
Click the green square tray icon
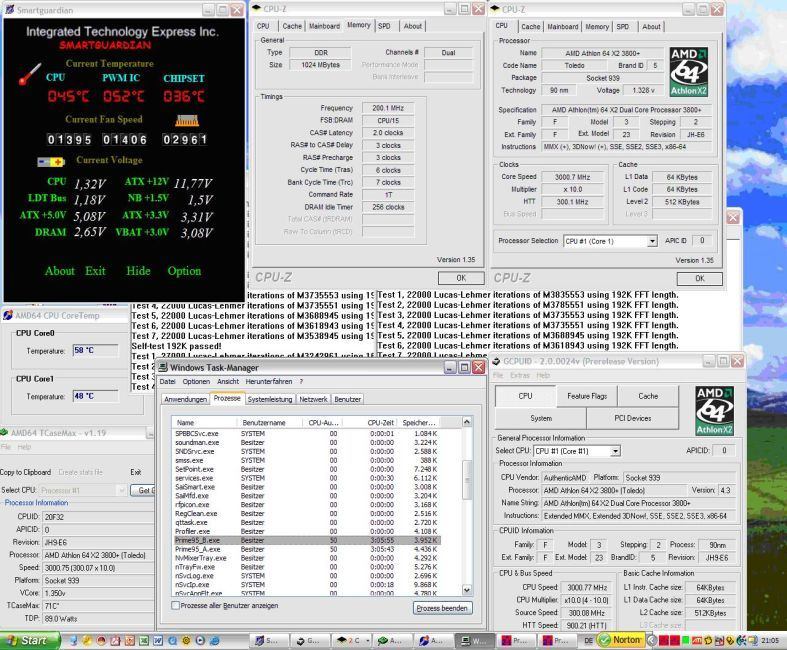[x=685, y=640]
